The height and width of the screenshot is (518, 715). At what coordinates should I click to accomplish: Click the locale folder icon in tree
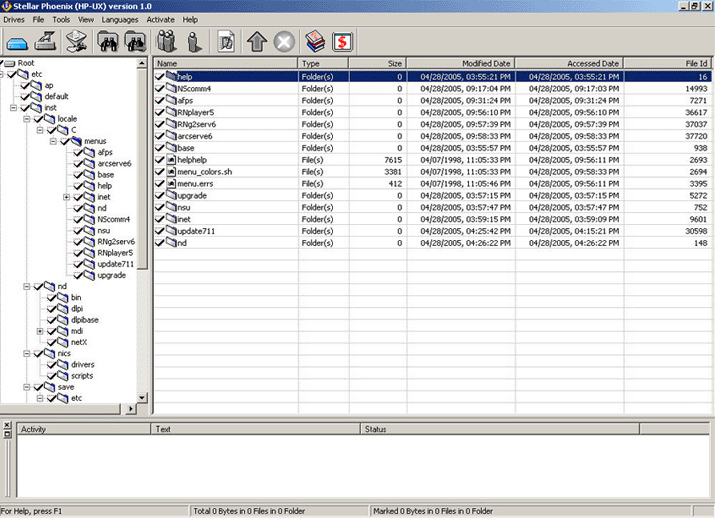(x=50, y=119)
